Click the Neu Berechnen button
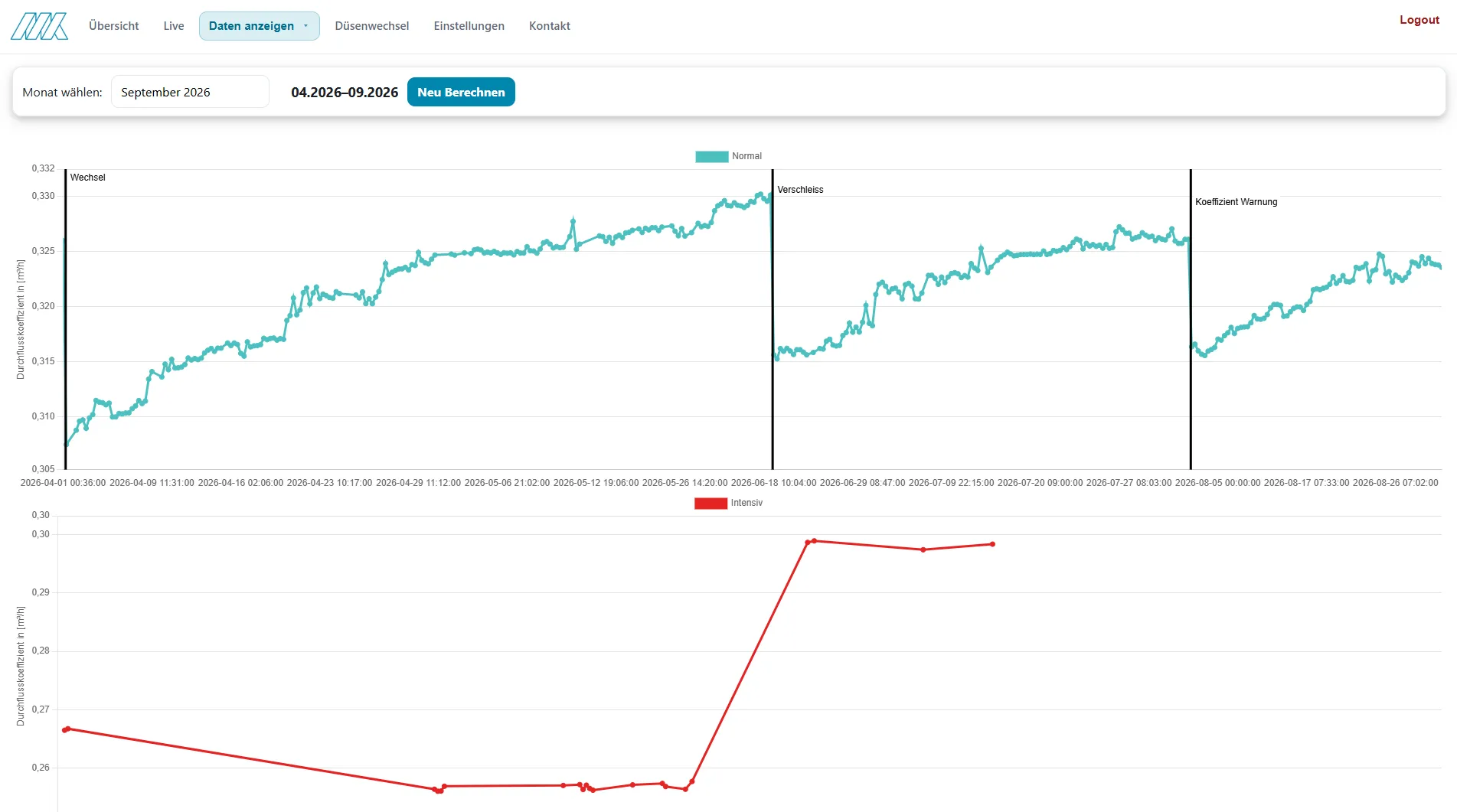 tap(461, 92)
